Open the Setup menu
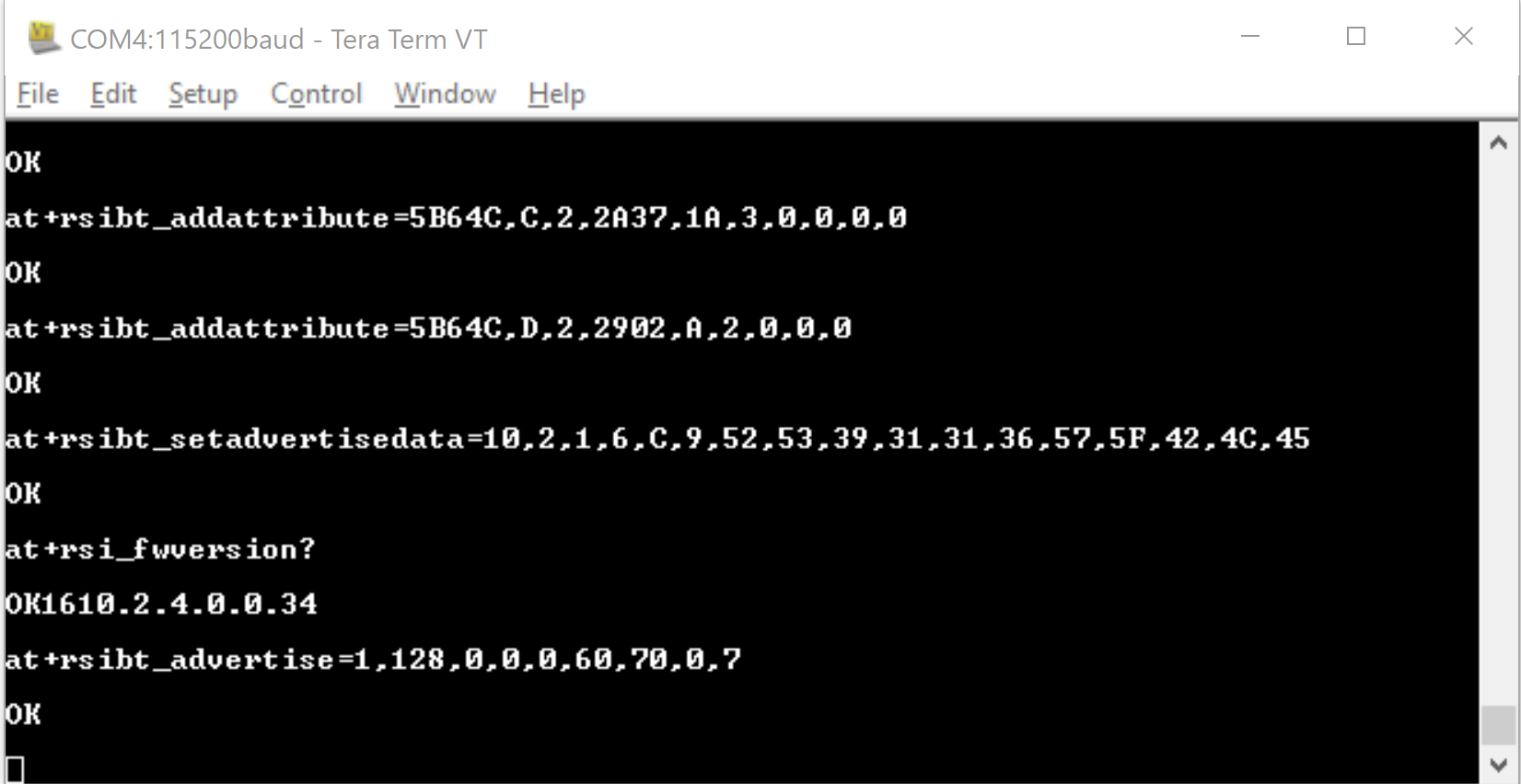1521x784 pixels. point(203,94)
